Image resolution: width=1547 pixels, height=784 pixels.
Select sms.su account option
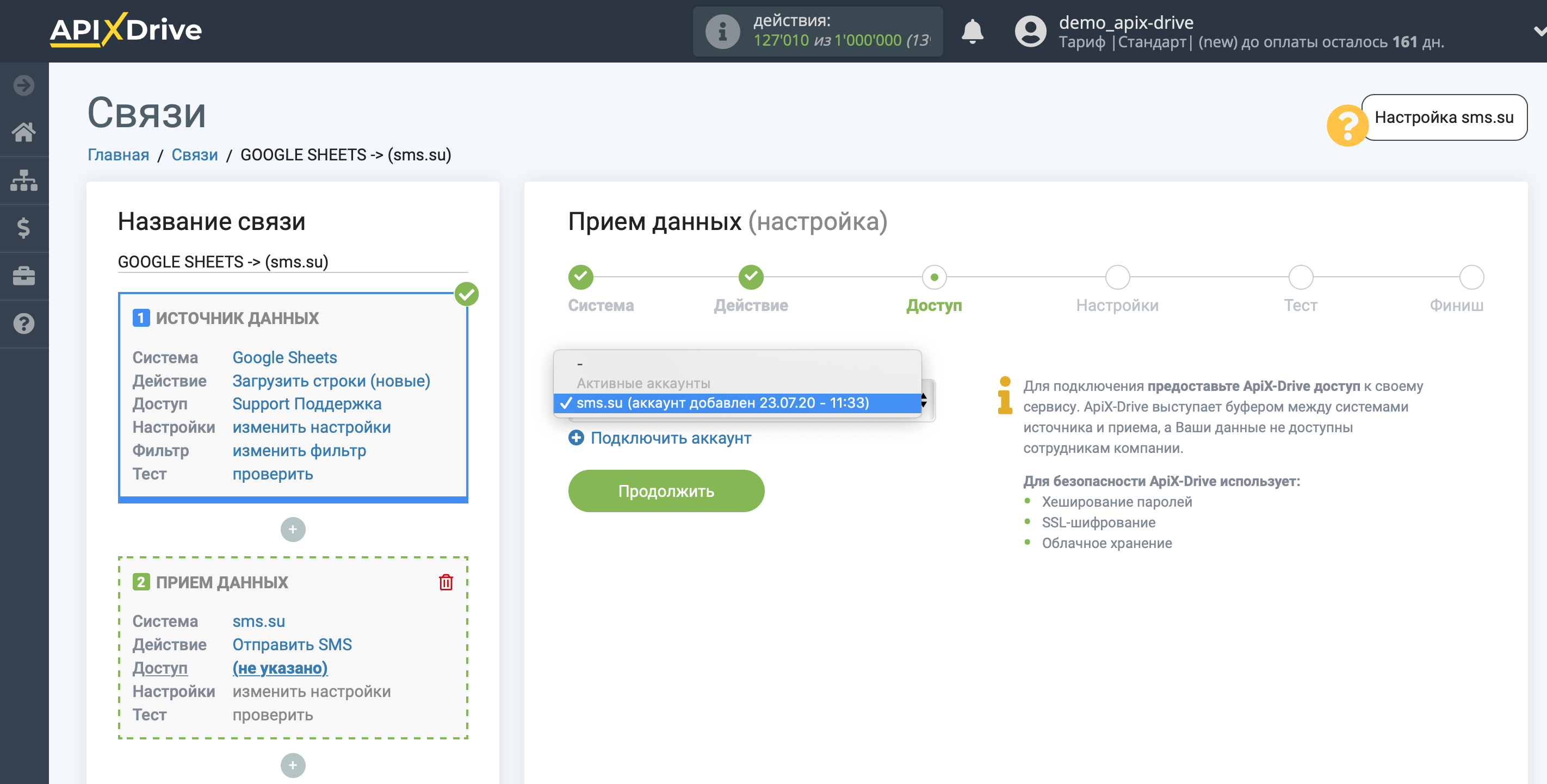click(x=738, y=402)
